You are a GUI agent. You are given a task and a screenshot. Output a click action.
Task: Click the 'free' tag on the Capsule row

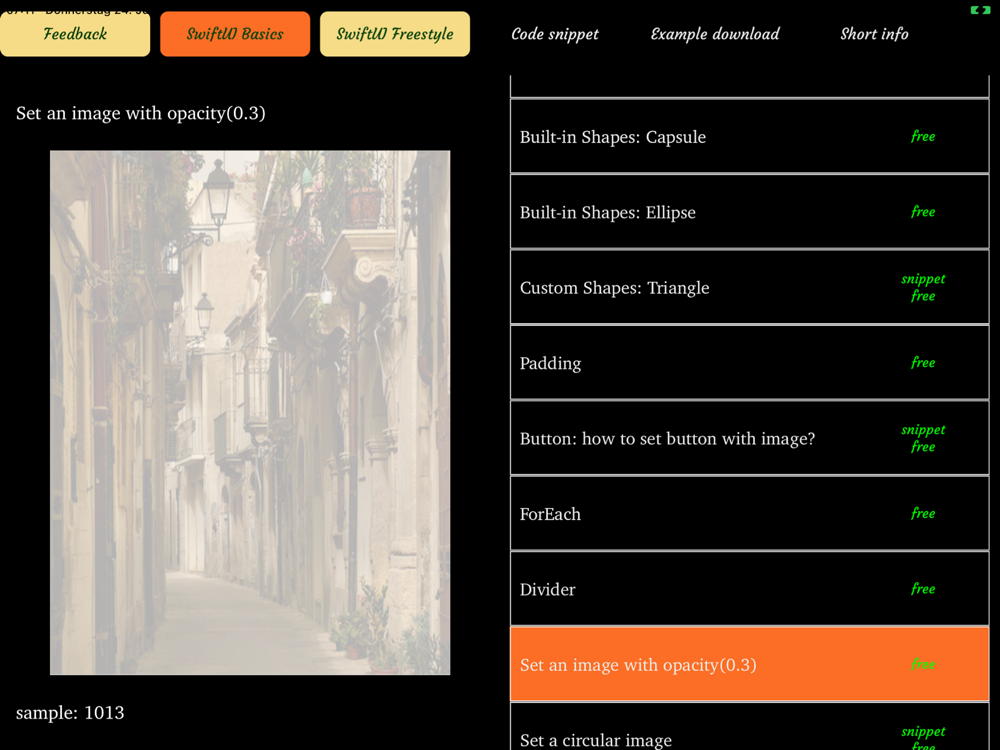[x=923, y=136]
